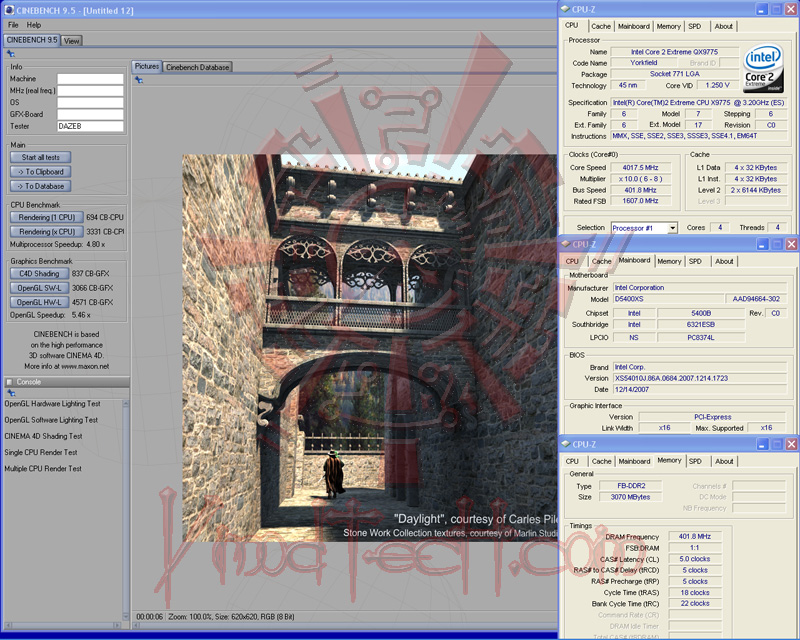Click the pin icon below the CINEBENCH 9.5 tab
Image resolution: width=800 pixels, height=640 pixels.
[x=10, y=53]
